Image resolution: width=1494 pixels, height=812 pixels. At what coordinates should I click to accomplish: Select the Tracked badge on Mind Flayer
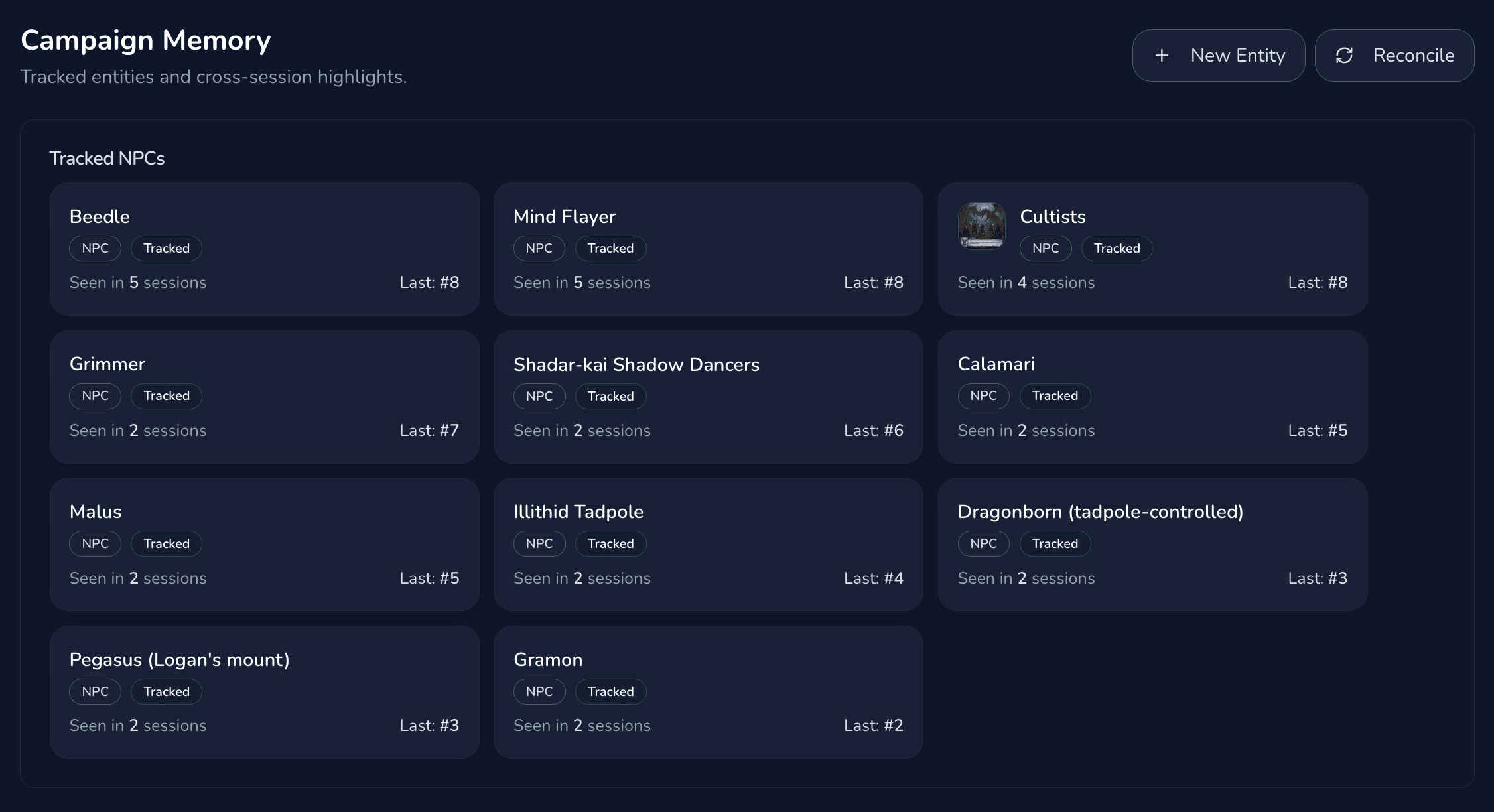610,248
